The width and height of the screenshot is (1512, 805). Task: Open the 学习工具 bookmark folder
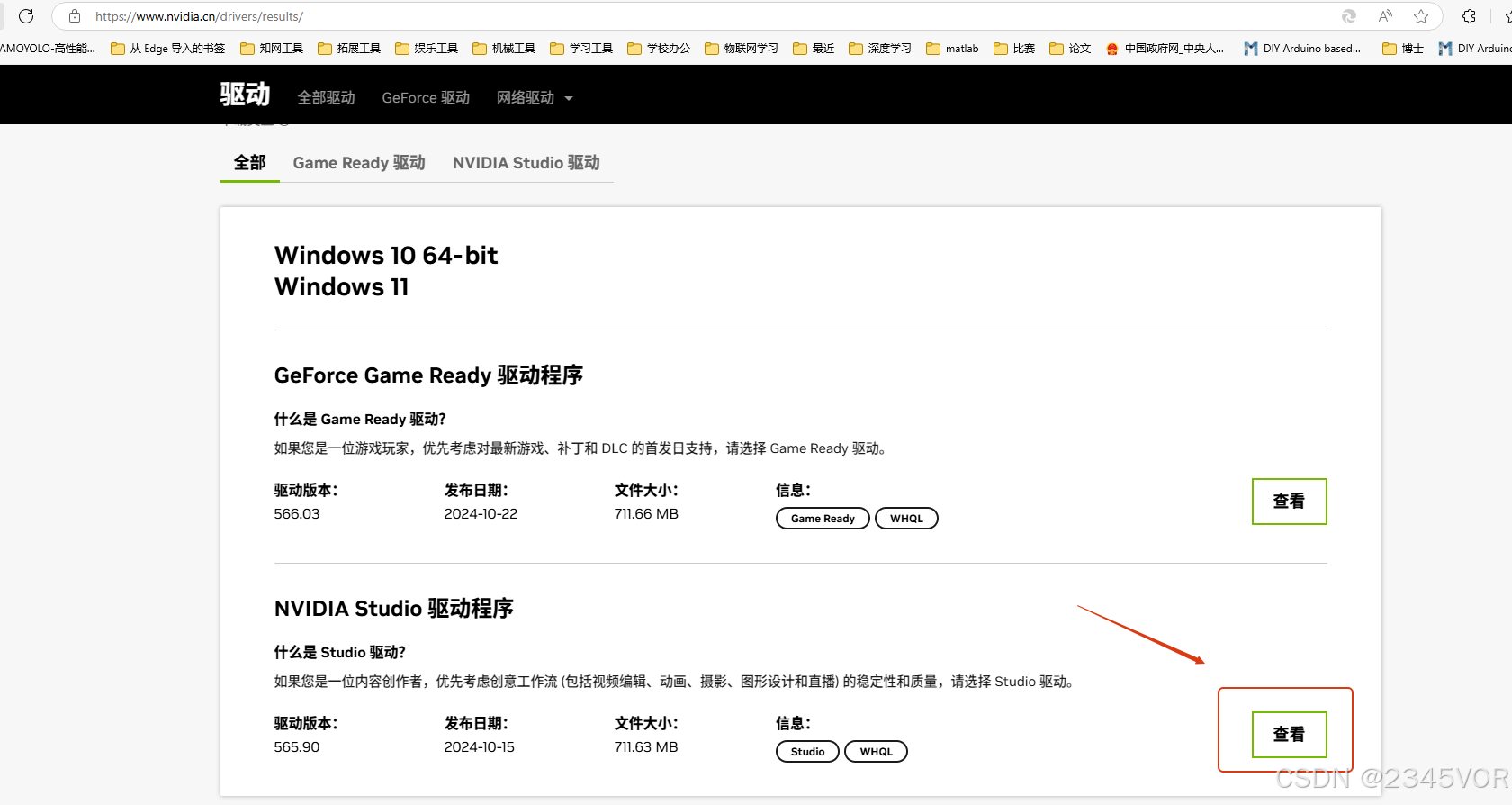[581, 49]
